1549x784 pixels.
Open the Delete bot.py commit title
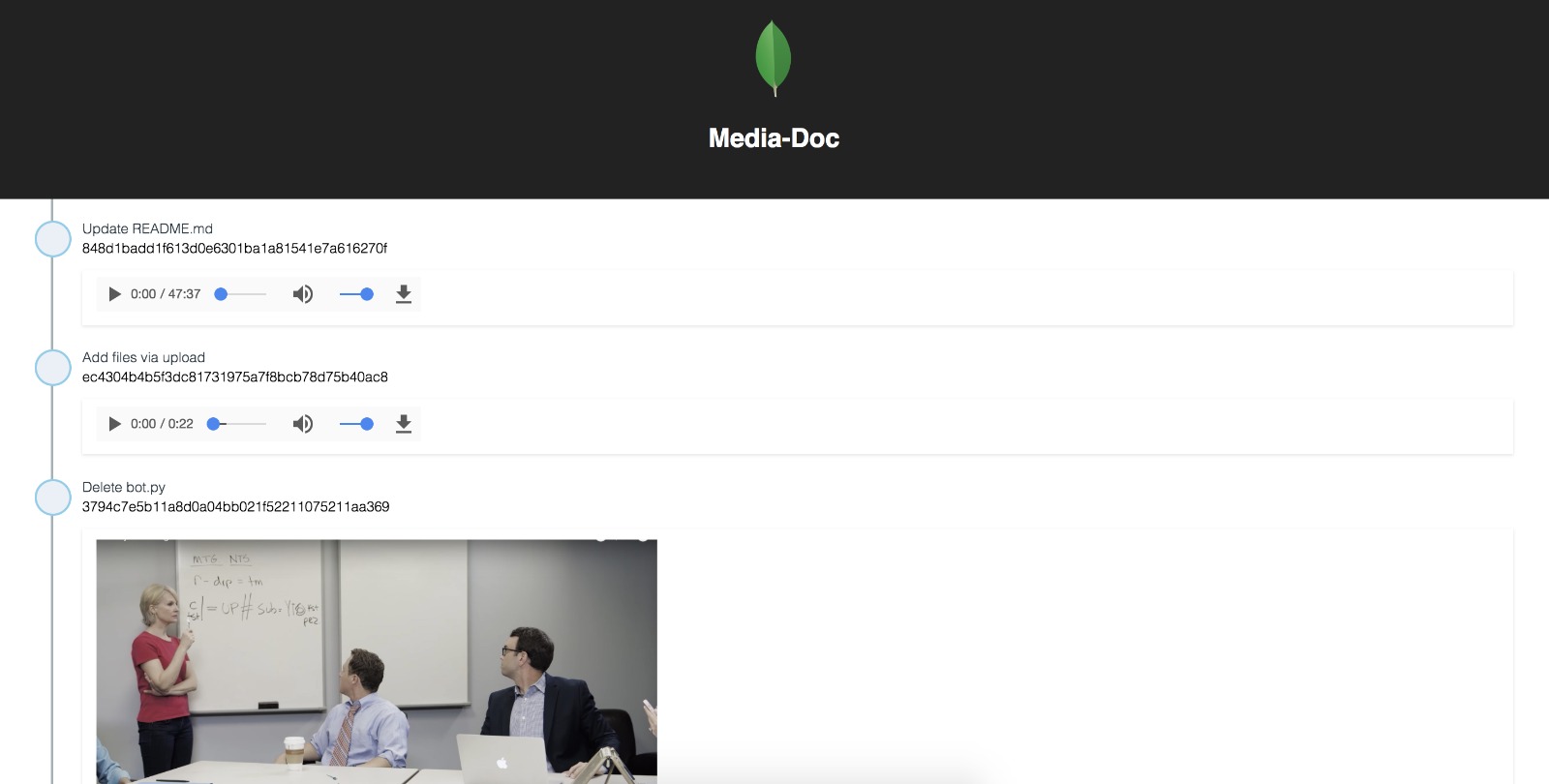point(124,487)
